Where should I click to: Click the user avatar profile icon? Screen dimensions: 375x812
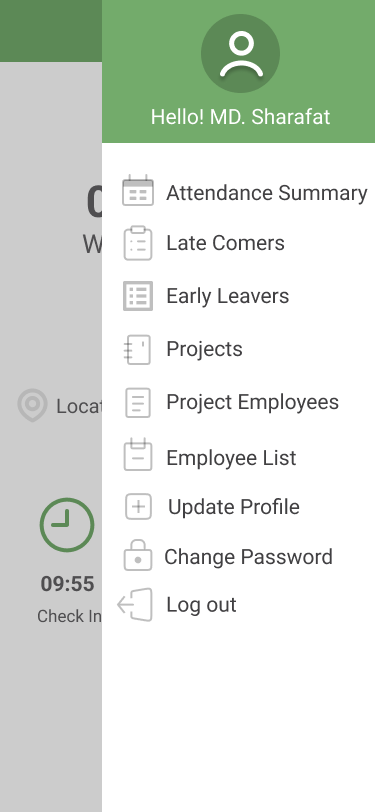click(x=240, y=53)
